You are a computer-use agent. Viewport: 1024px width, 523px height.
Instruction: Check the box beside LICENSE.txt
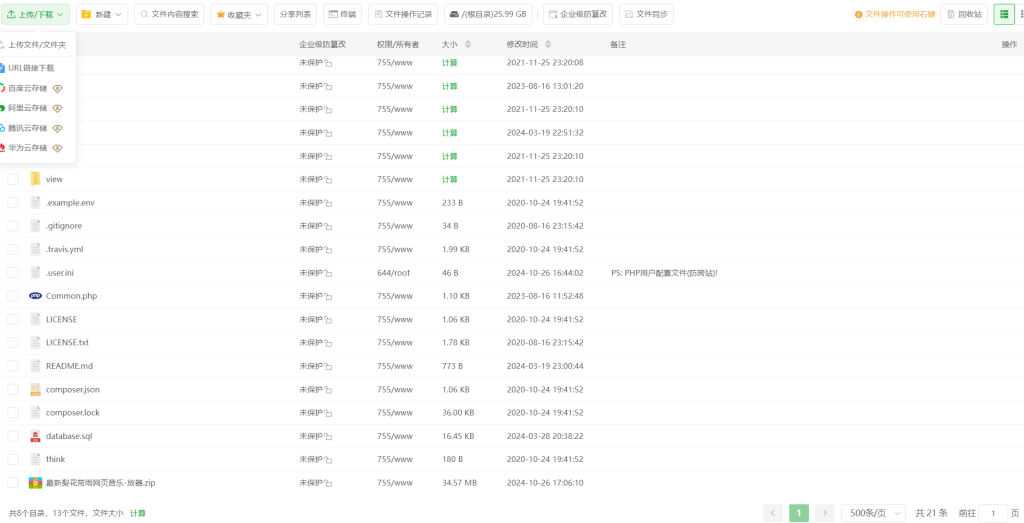(x=13, y=343)
